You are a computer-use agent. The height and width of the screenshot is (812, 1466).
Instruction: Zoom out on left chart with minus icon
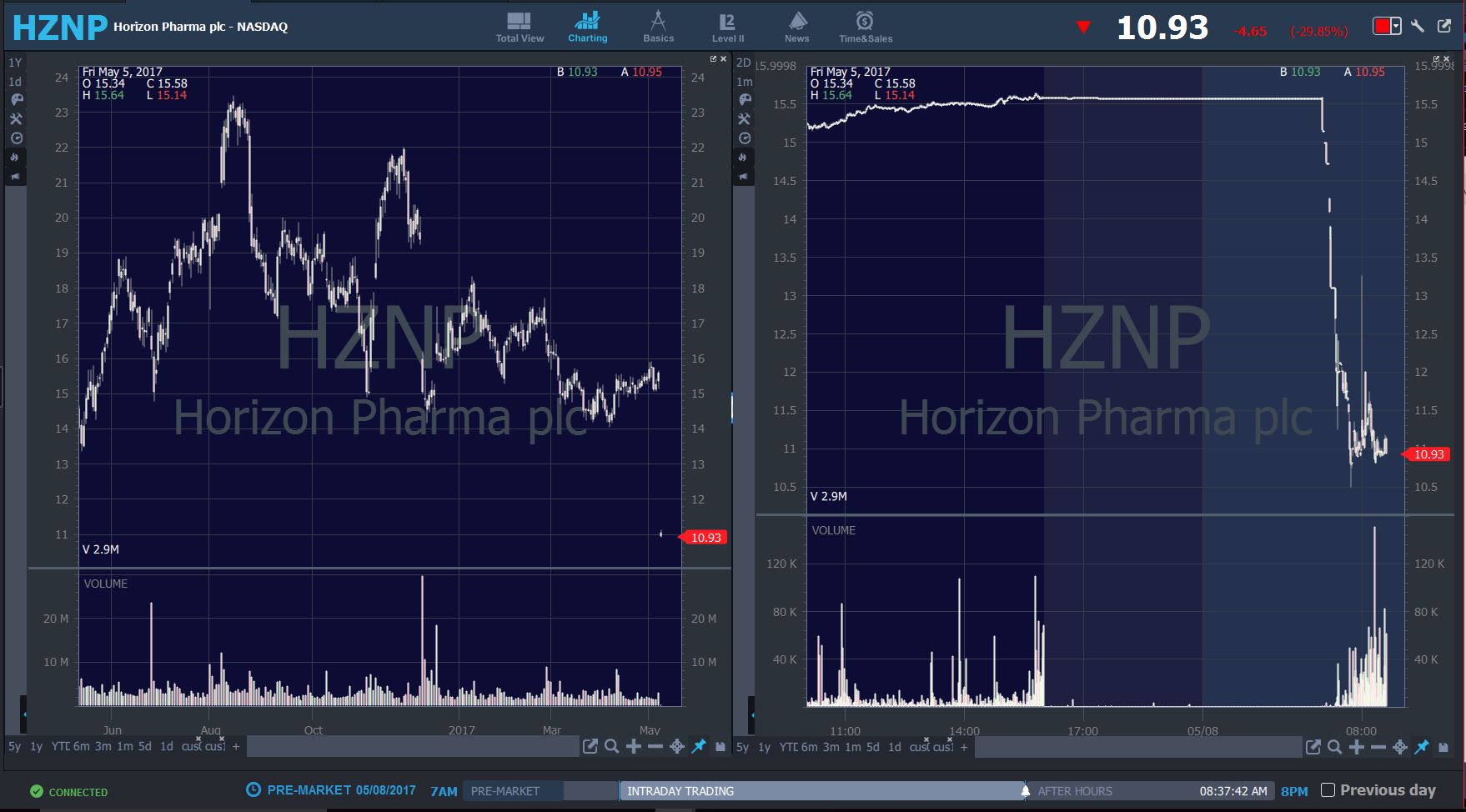pos(655,747)
